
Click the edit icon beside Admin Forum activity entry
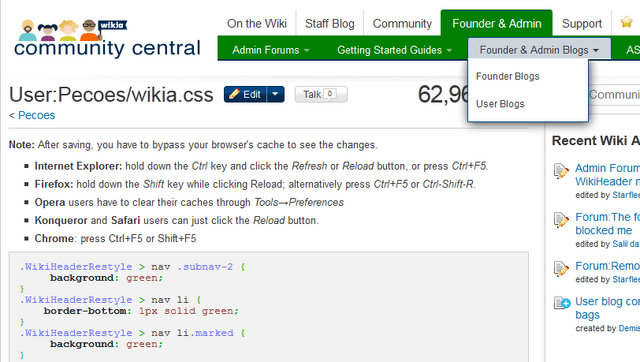click(x=561, y=171)
